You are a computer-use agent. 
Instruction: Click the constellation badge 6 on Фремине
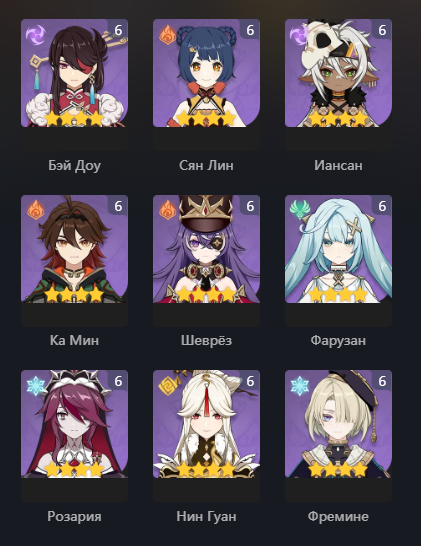click(382, 381)
